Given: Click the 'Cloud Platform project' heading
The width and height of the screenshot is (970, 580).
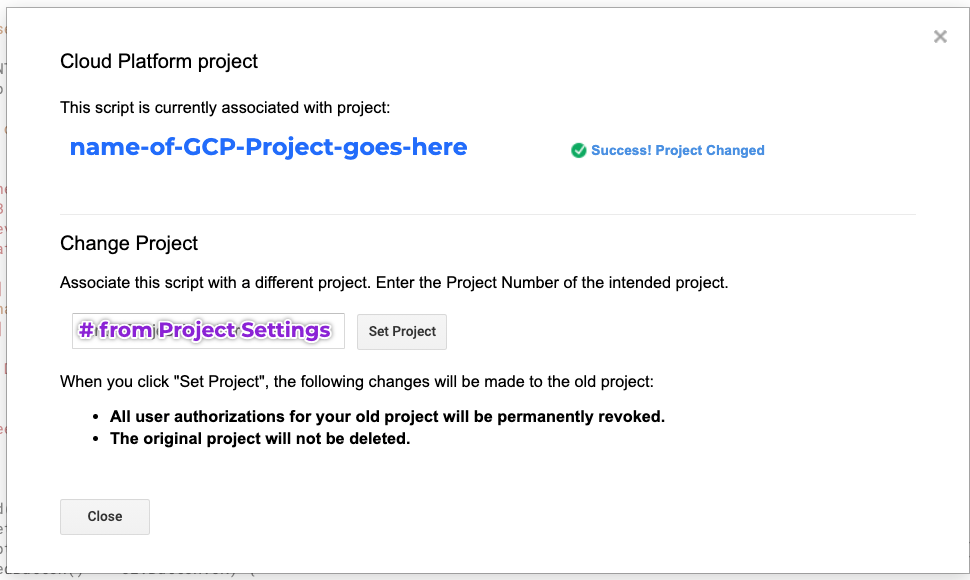Looking at the screenshot, I should pyautogui.click(x=159, y=61).
